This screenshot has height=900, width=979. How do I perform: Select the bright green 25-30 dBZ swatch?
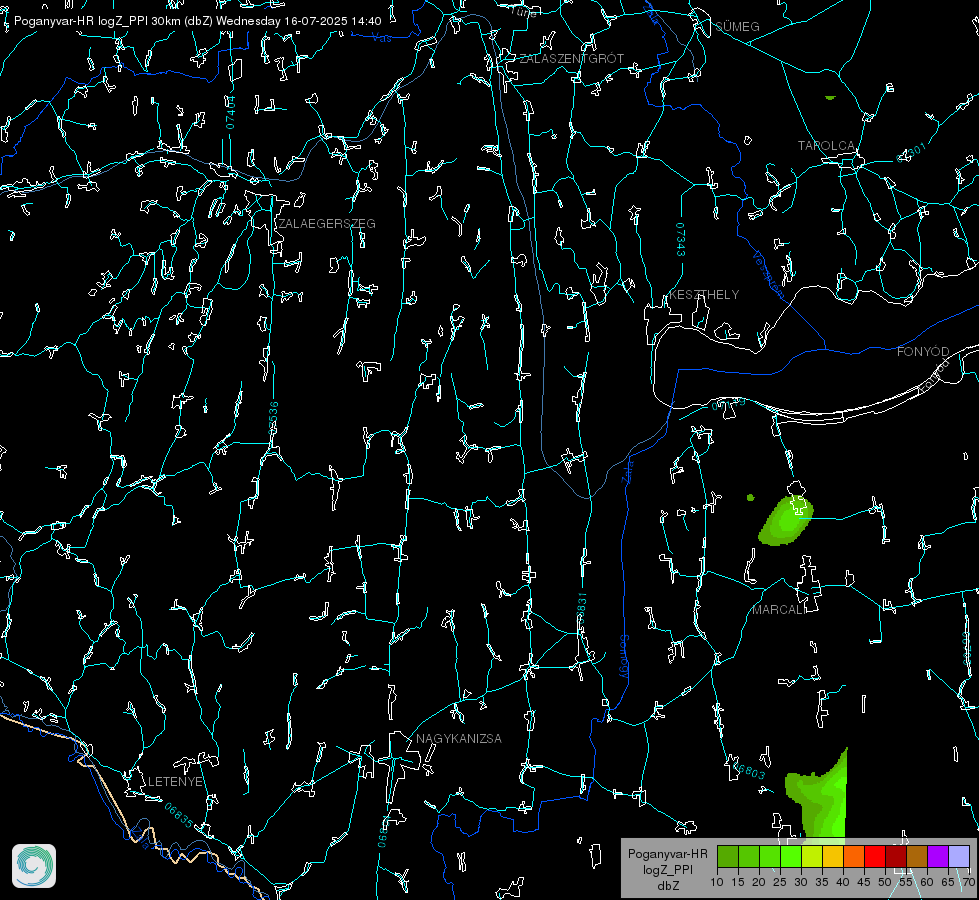[791, 856]
